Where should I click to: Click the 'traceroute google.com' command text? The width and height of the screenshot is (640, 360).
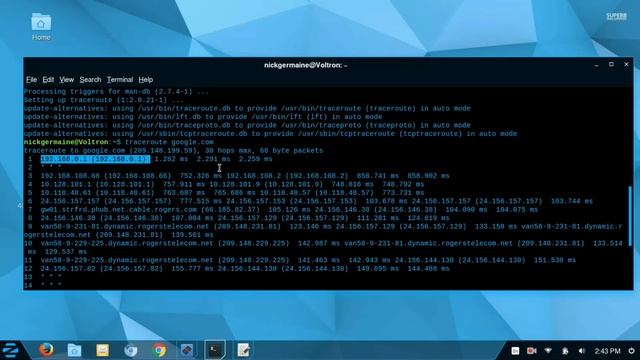(169, 142)
